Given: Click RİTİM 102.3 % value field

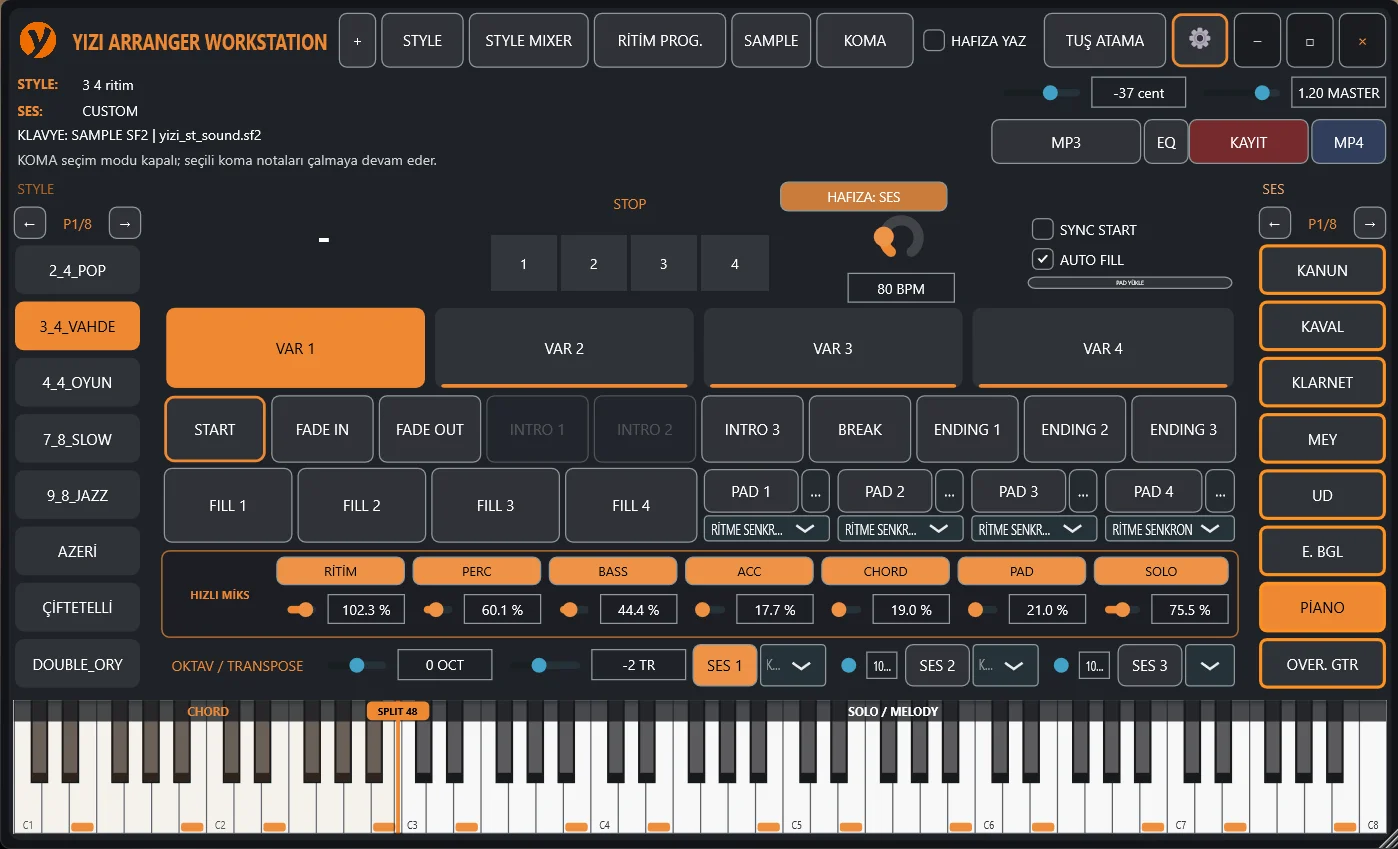Looking at the screenshot, I should [x=366, y=609].
